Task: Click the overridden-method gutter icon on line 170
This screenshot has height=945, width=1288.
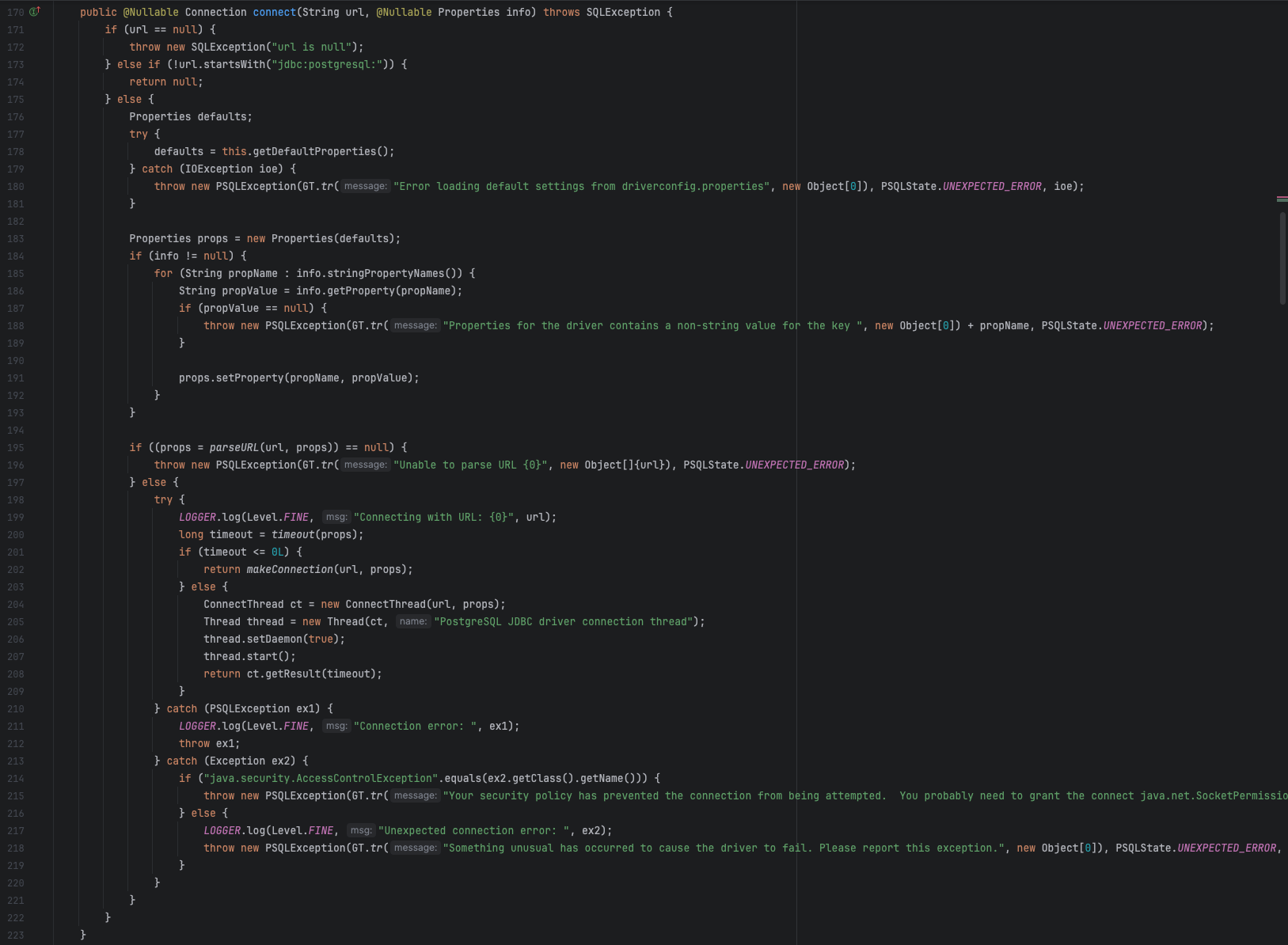Action: 33,10
